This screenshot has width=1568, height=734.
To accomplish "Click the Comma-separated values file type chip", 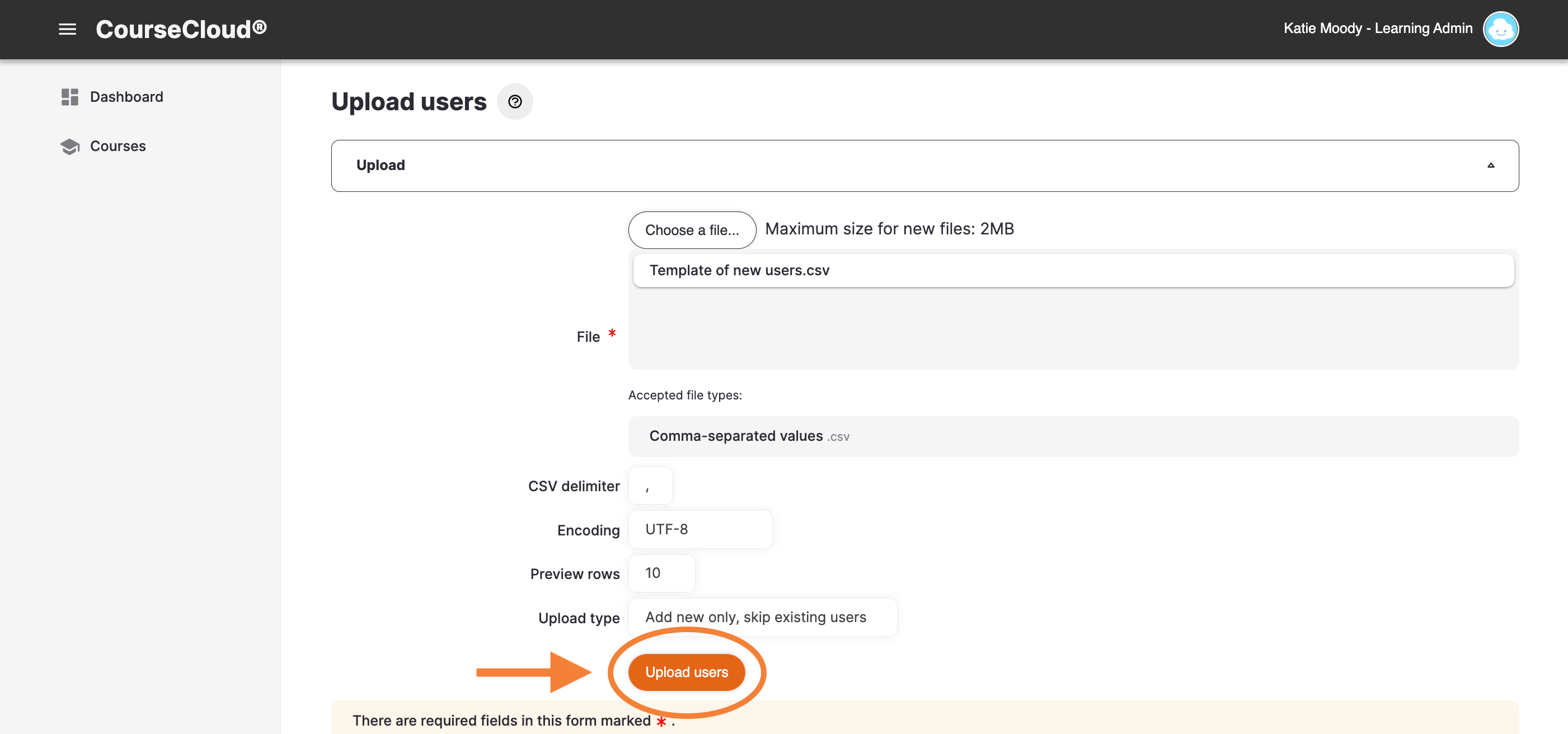I will (x=749, y=436).
